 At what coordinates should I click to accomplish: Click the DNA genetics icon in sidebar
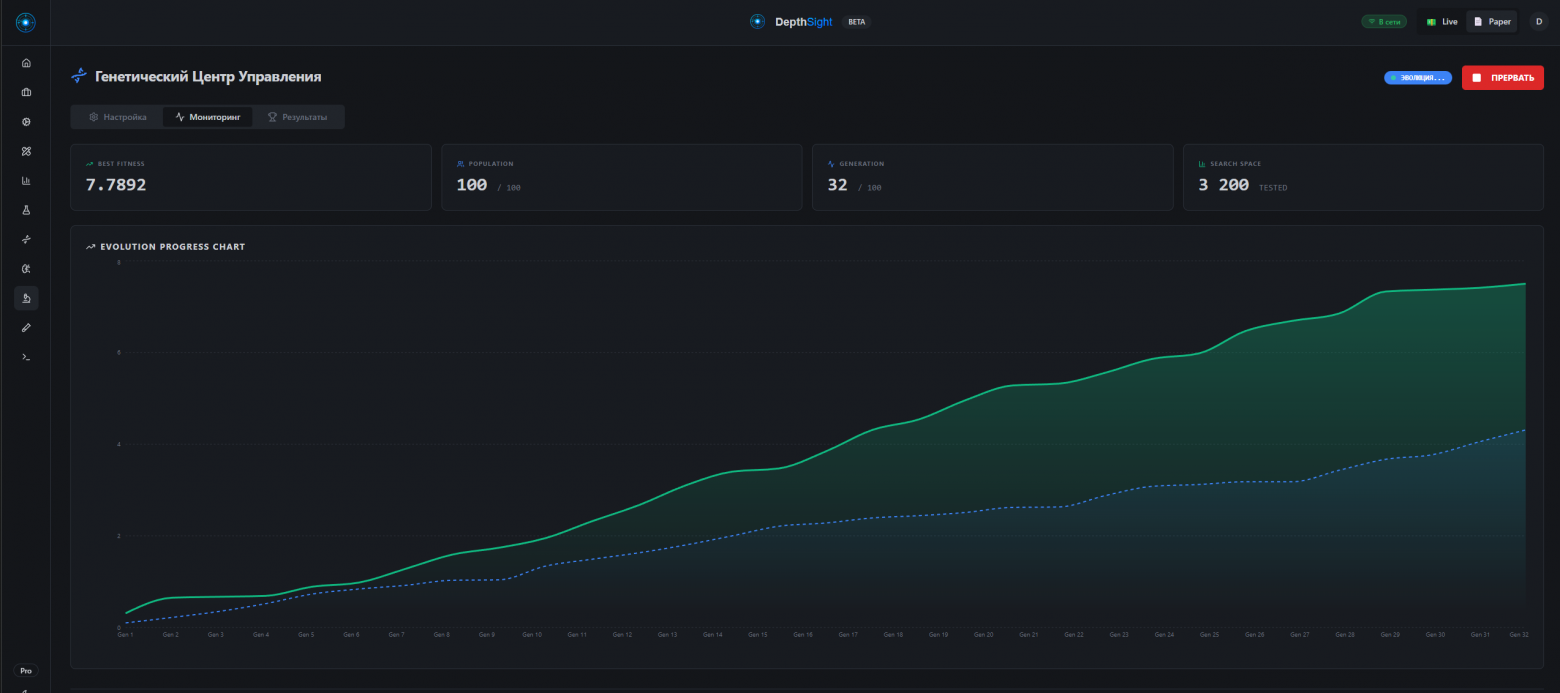pos(26,239)
